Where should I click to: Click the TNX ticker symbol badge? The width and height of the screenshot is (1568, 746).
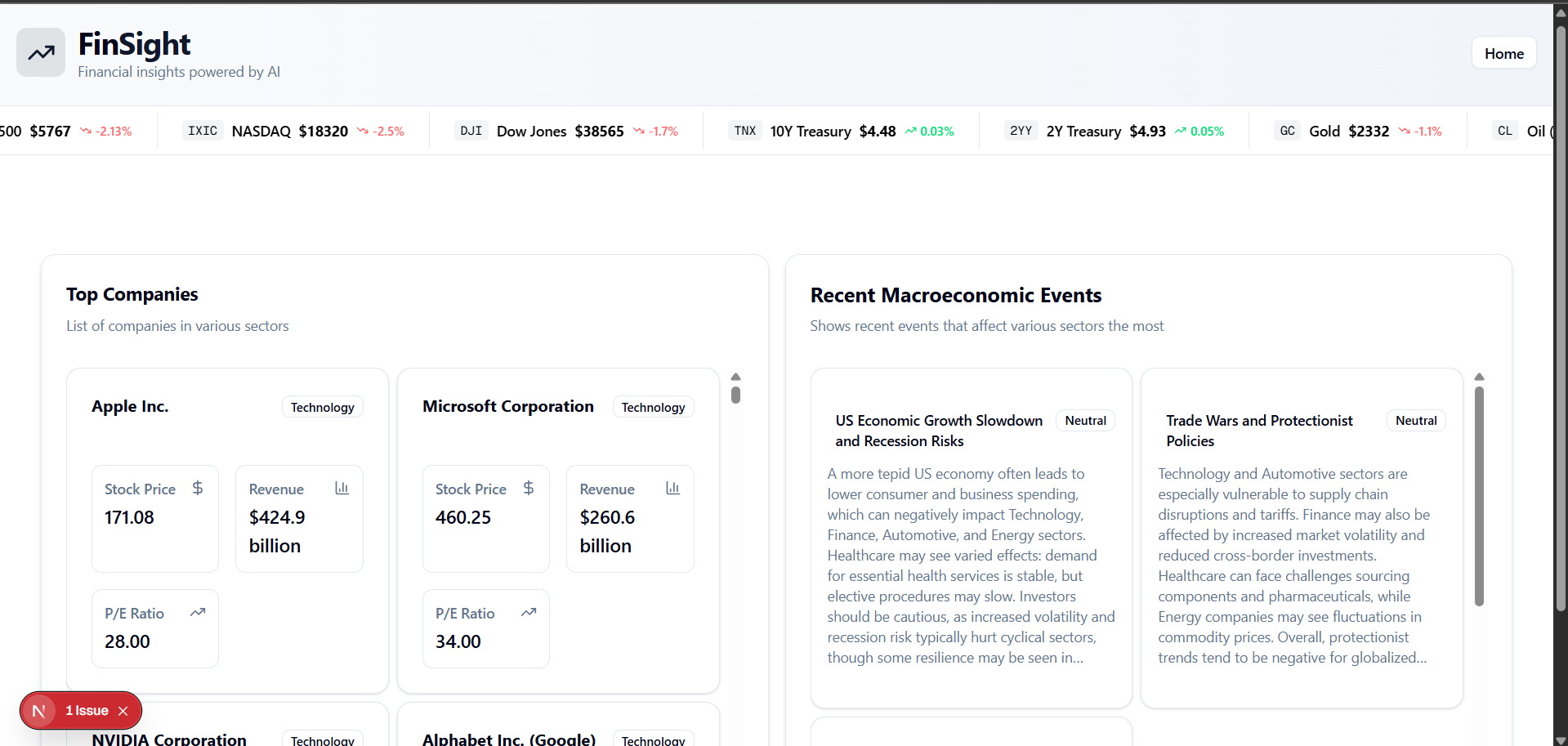tap(745, 131)
